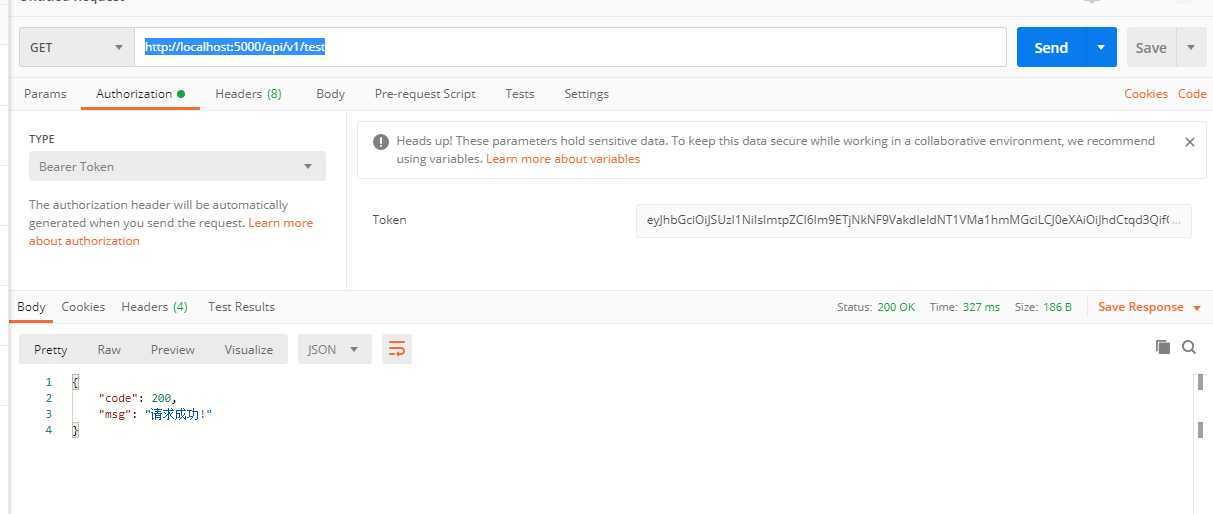
Task: Click the request URL field
Action: pos(570,47)
